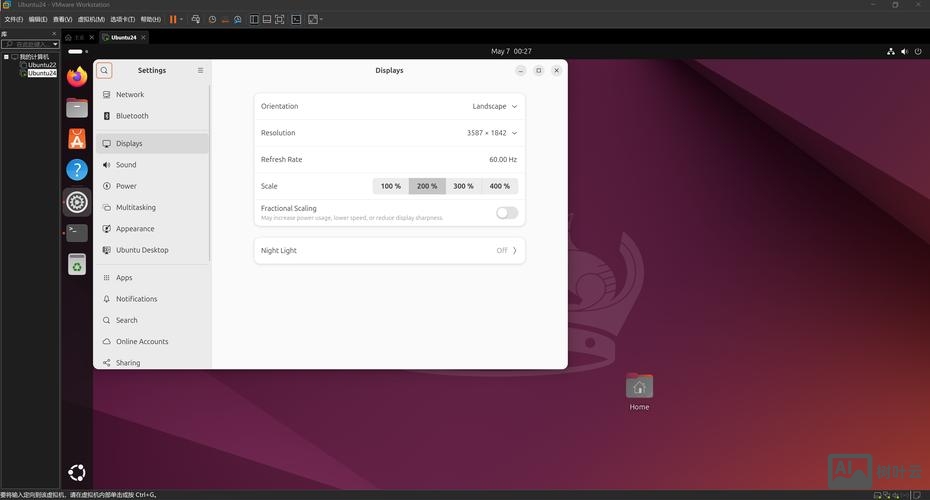The image size is (930, 500).
Task: Open the library search filter dropdown arrow
Action: pyautogui.click(x=55, y=44)
